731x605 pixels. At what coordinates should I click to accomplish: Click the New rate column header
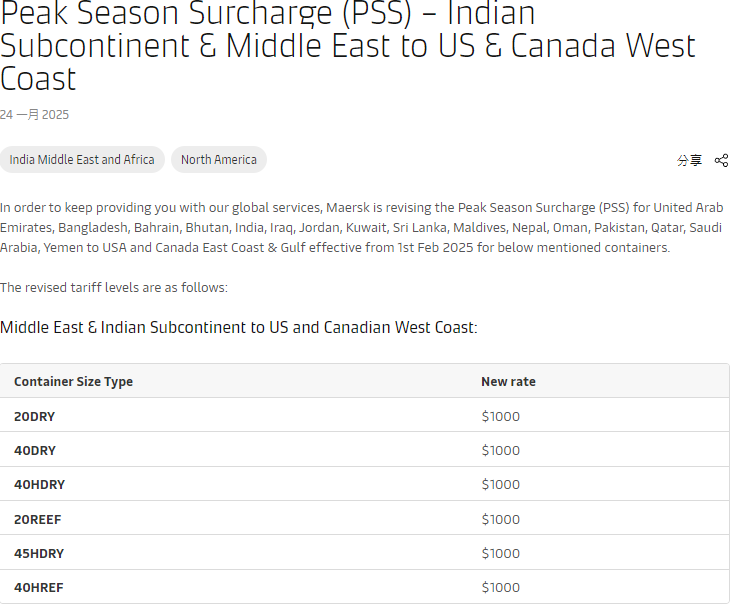coord(508,382)
